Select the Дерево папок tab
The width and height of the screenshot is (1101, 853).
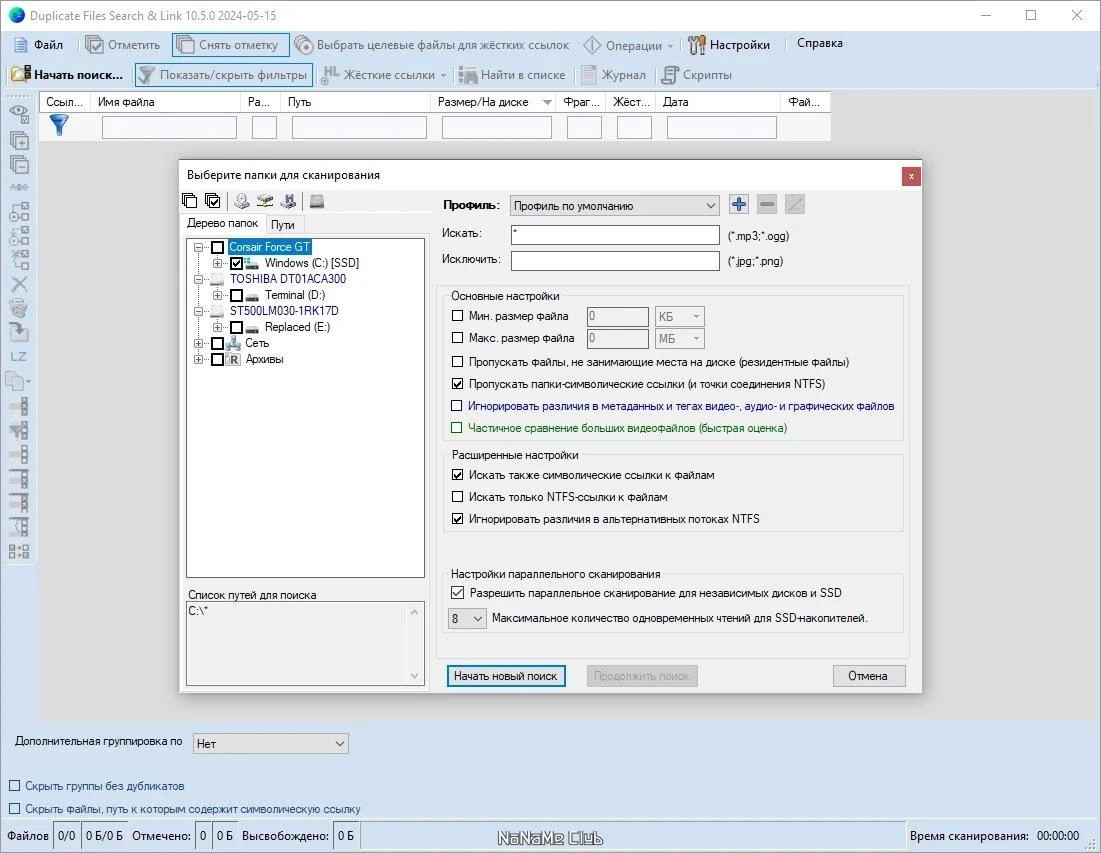coord(223,223)
